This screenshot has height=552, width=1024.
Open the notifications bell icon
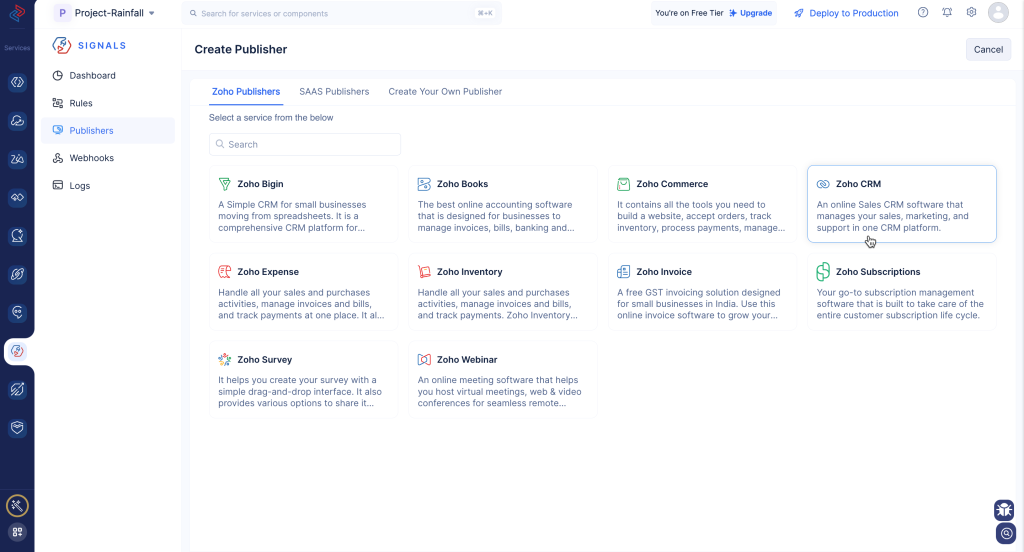click(947, 12)
